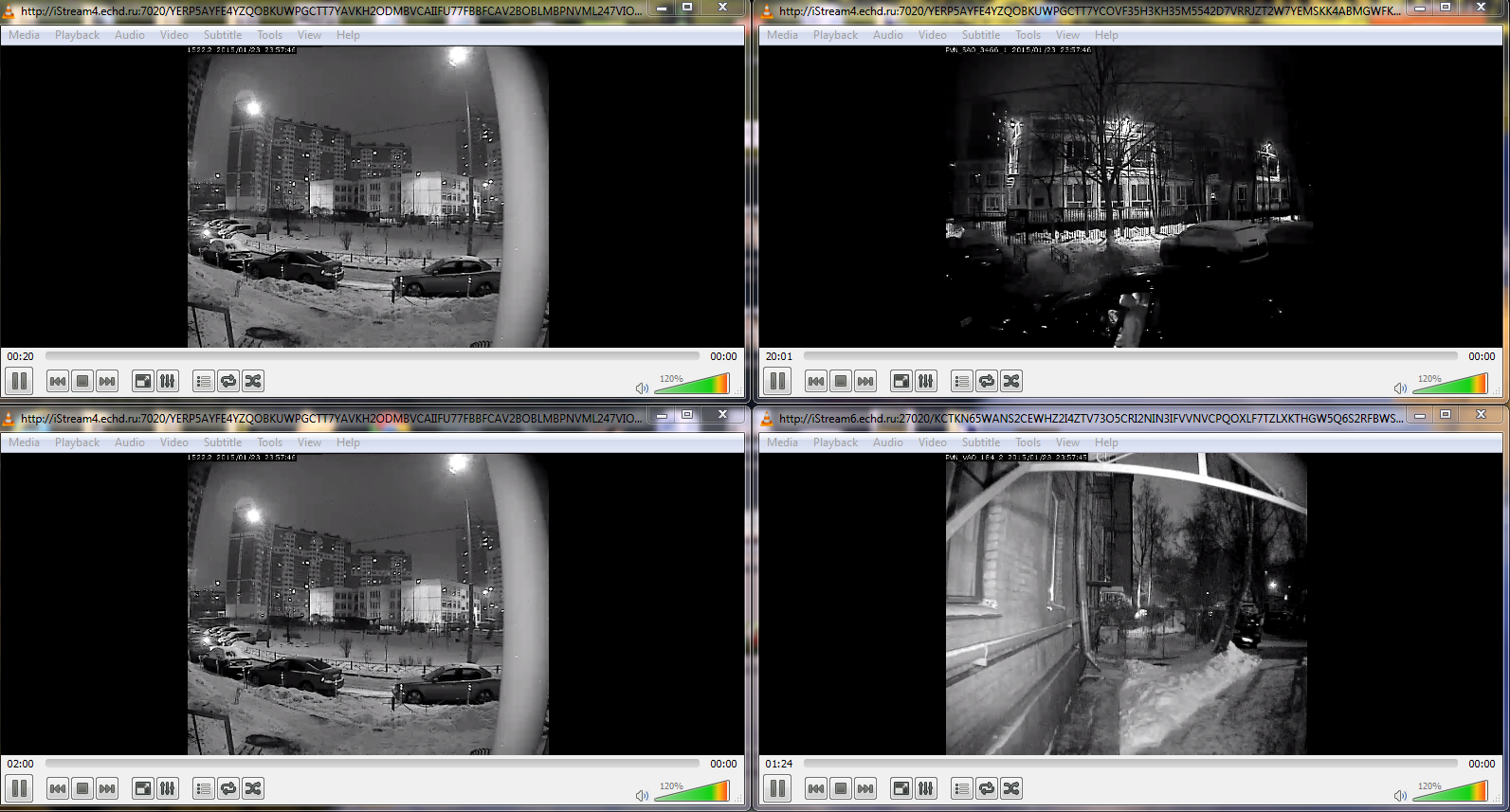Toggle shuffle in the top-right VLC window

tap(1011, 381)
